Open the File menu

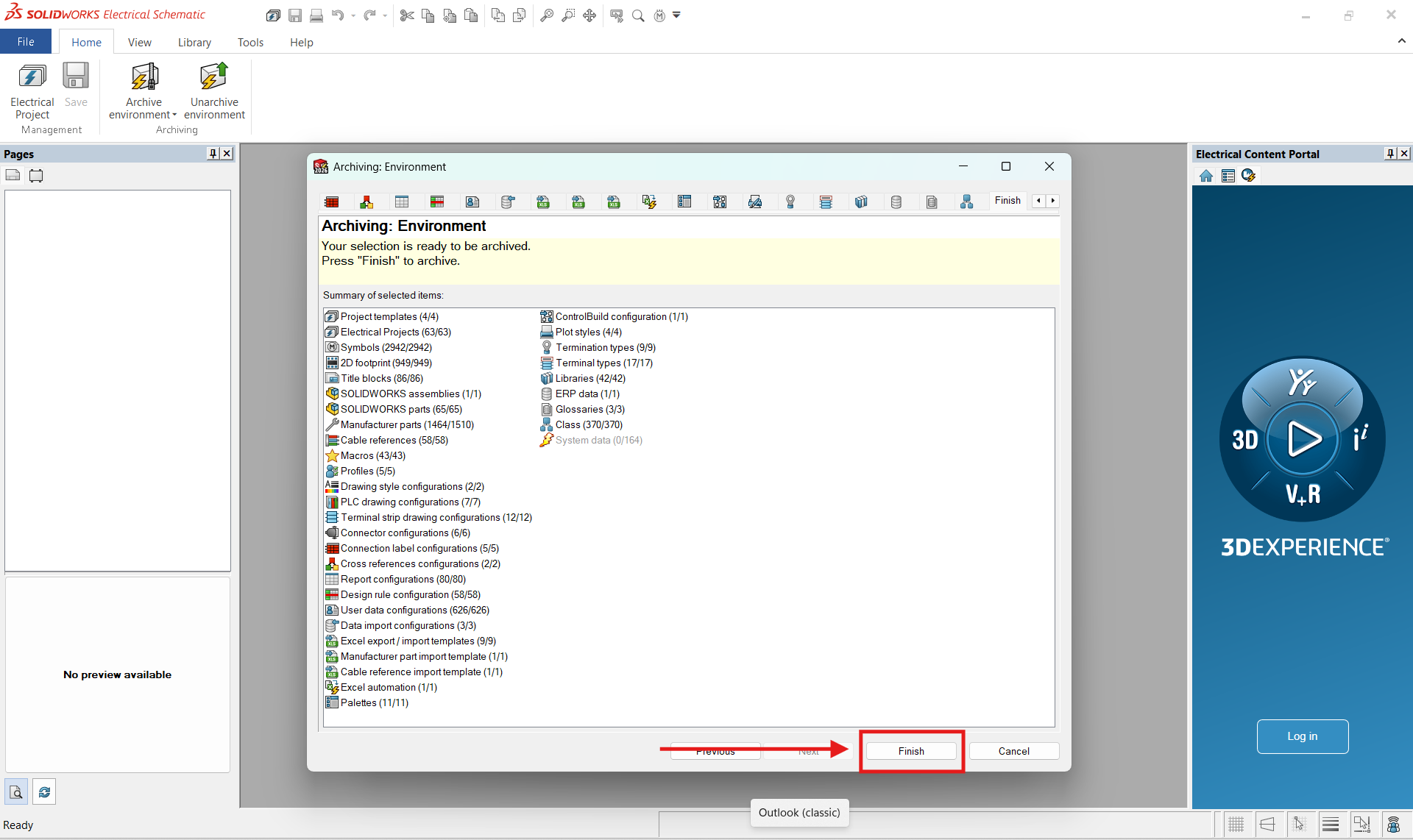click(26, 42)
